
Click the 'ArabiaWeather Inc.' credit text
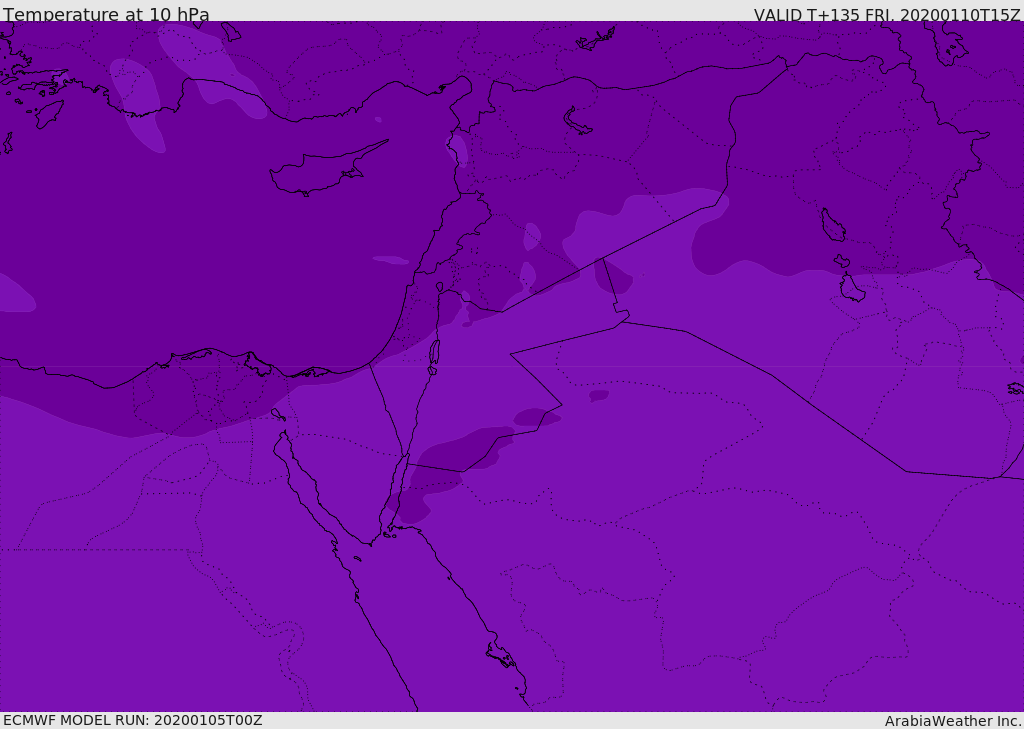(x=953, y=721)
